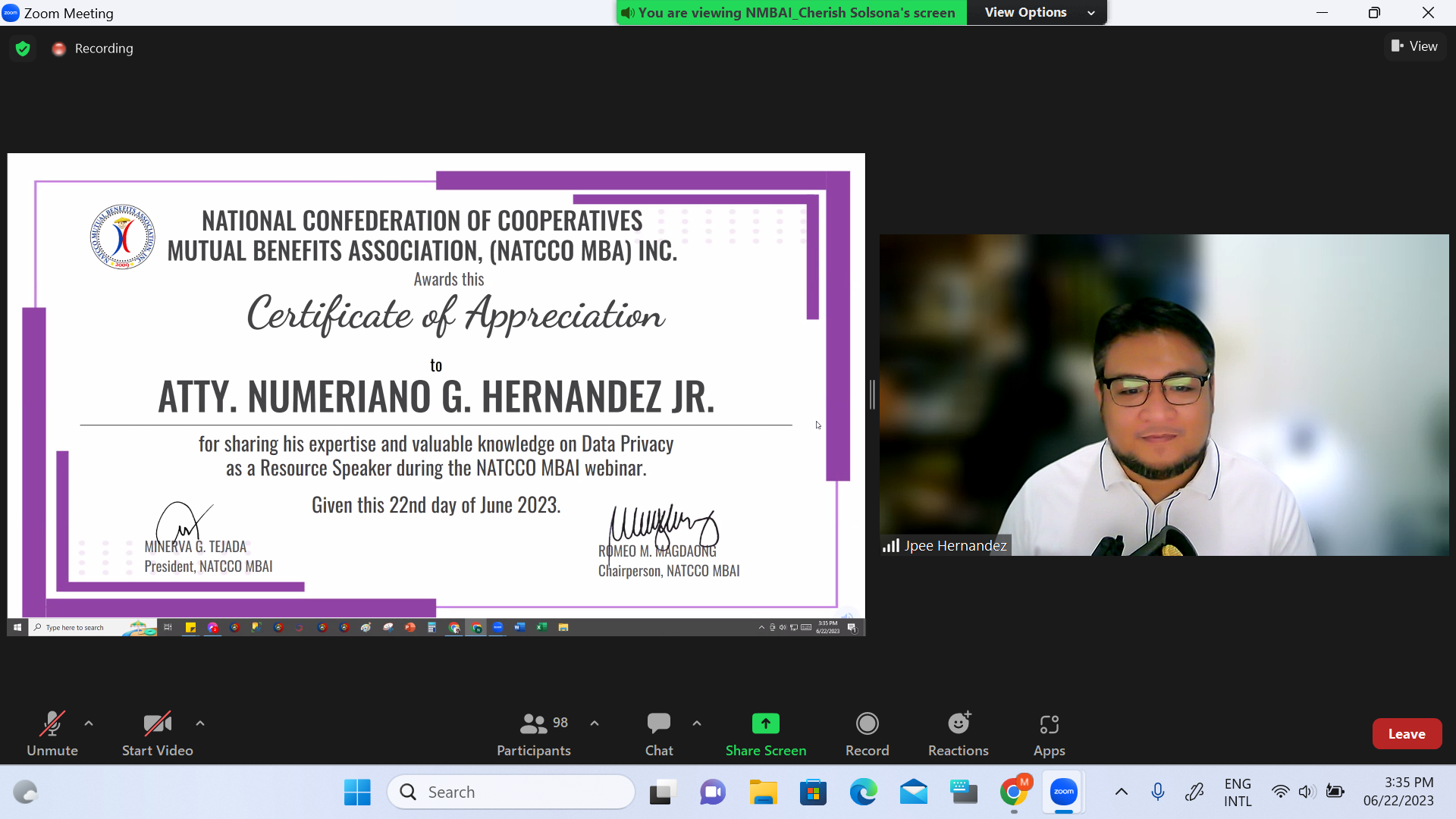1456x819 pixels.
Task: Open the Reactions menu
Action: [x=959, y=734]
